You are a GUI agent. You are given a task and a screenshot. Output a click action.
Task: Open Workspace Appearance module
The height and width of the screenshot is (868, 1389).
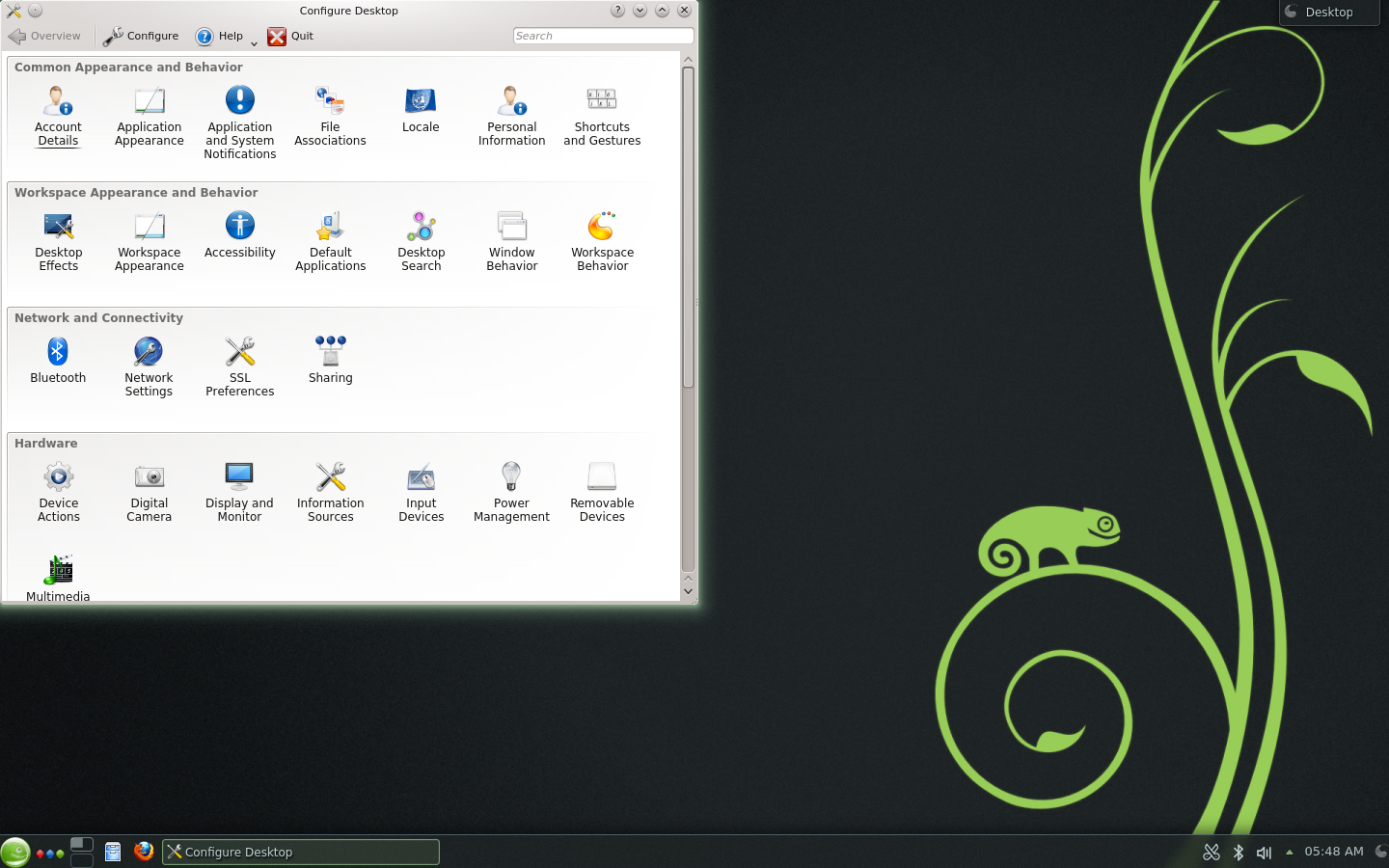149,241
